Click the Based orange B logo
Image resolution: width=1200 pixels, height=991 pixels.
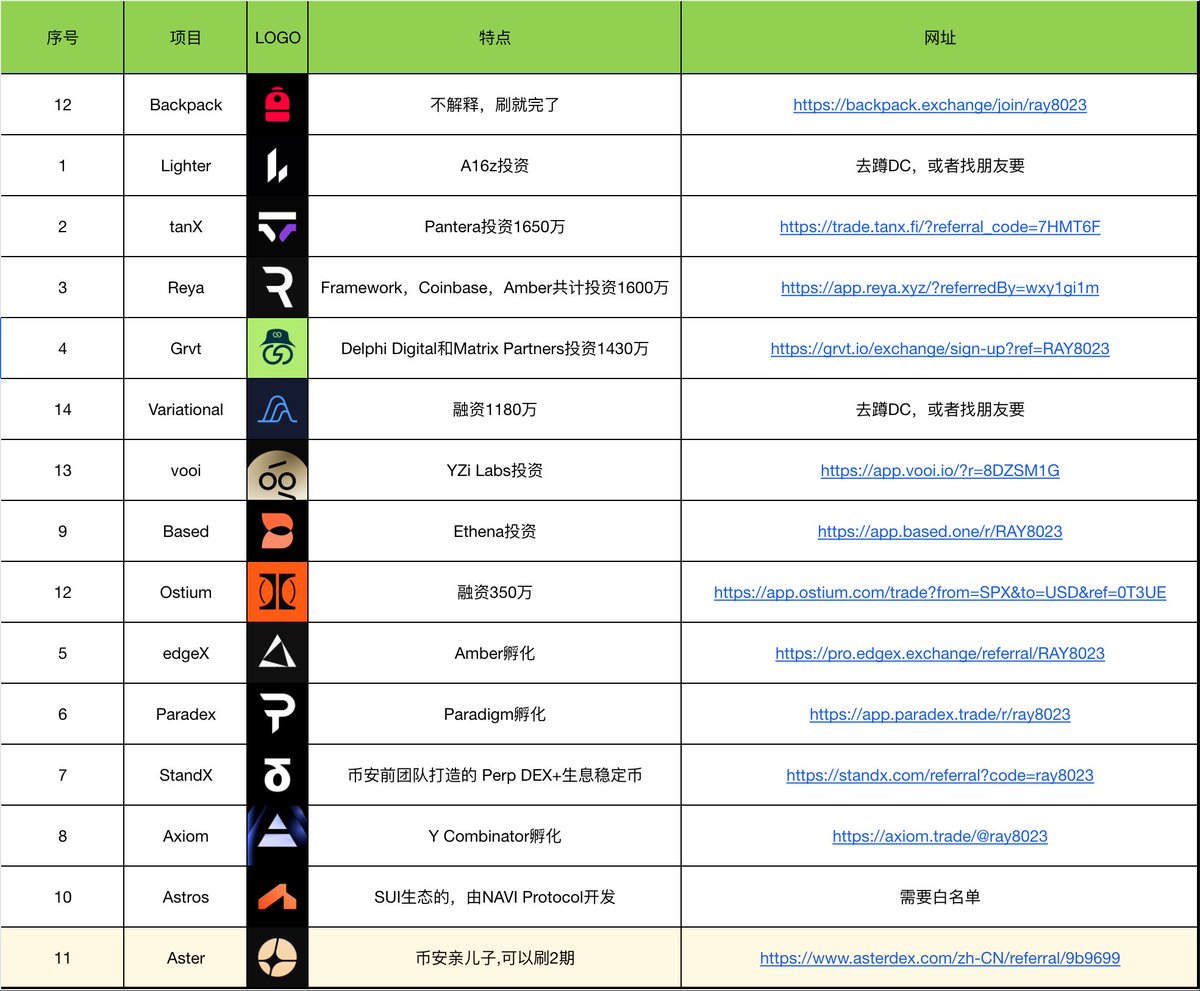tap(277, 531)
